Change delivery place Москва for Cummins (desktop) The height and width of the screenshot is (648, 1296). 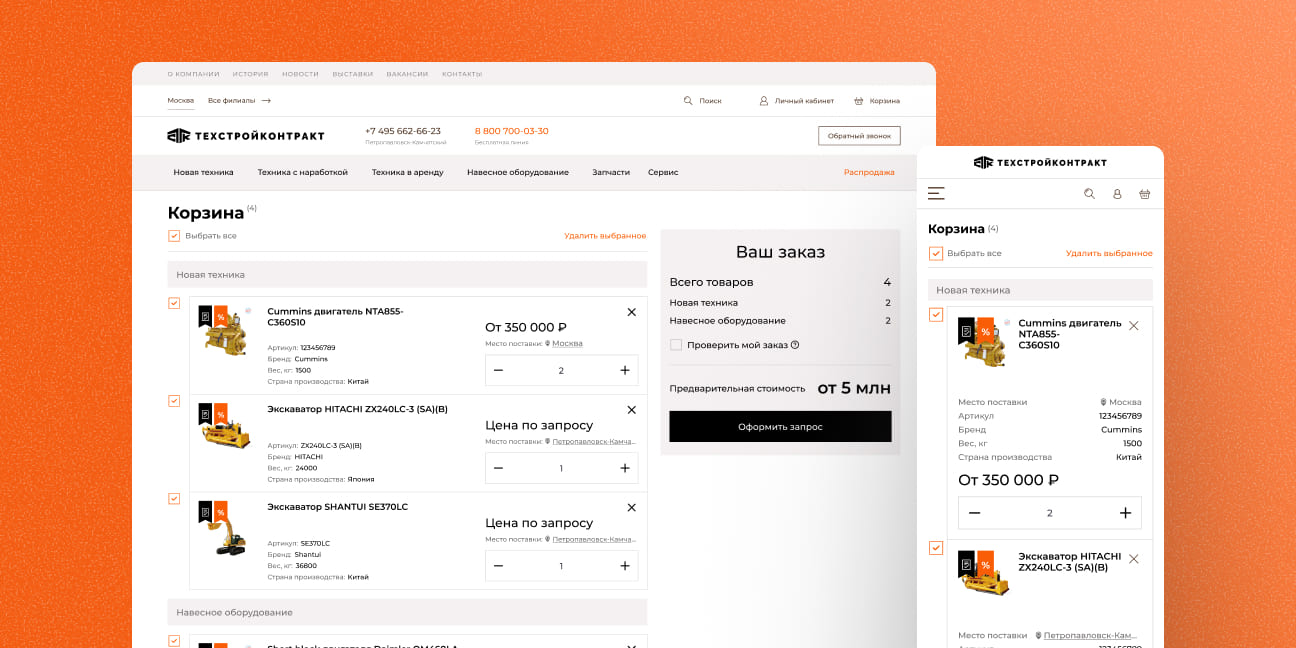[567, 344]
